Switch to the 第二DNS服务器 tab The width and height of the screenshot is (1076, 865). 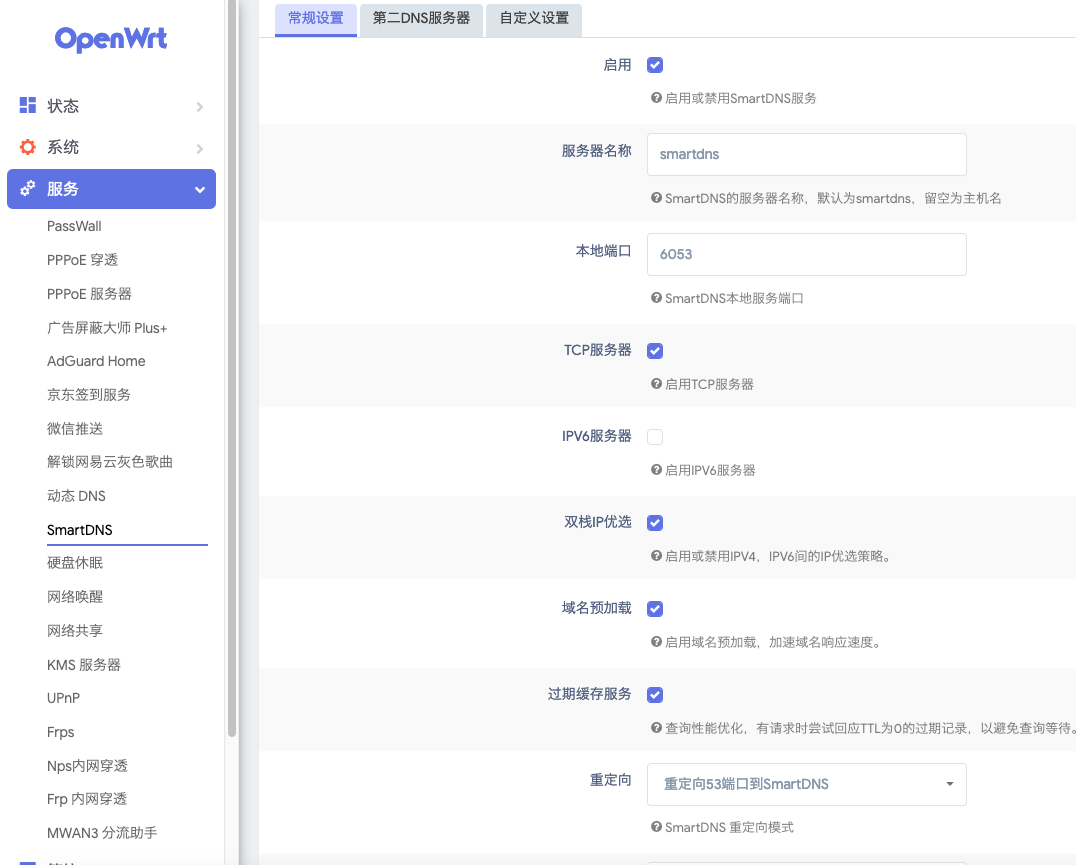click(421, 19)
